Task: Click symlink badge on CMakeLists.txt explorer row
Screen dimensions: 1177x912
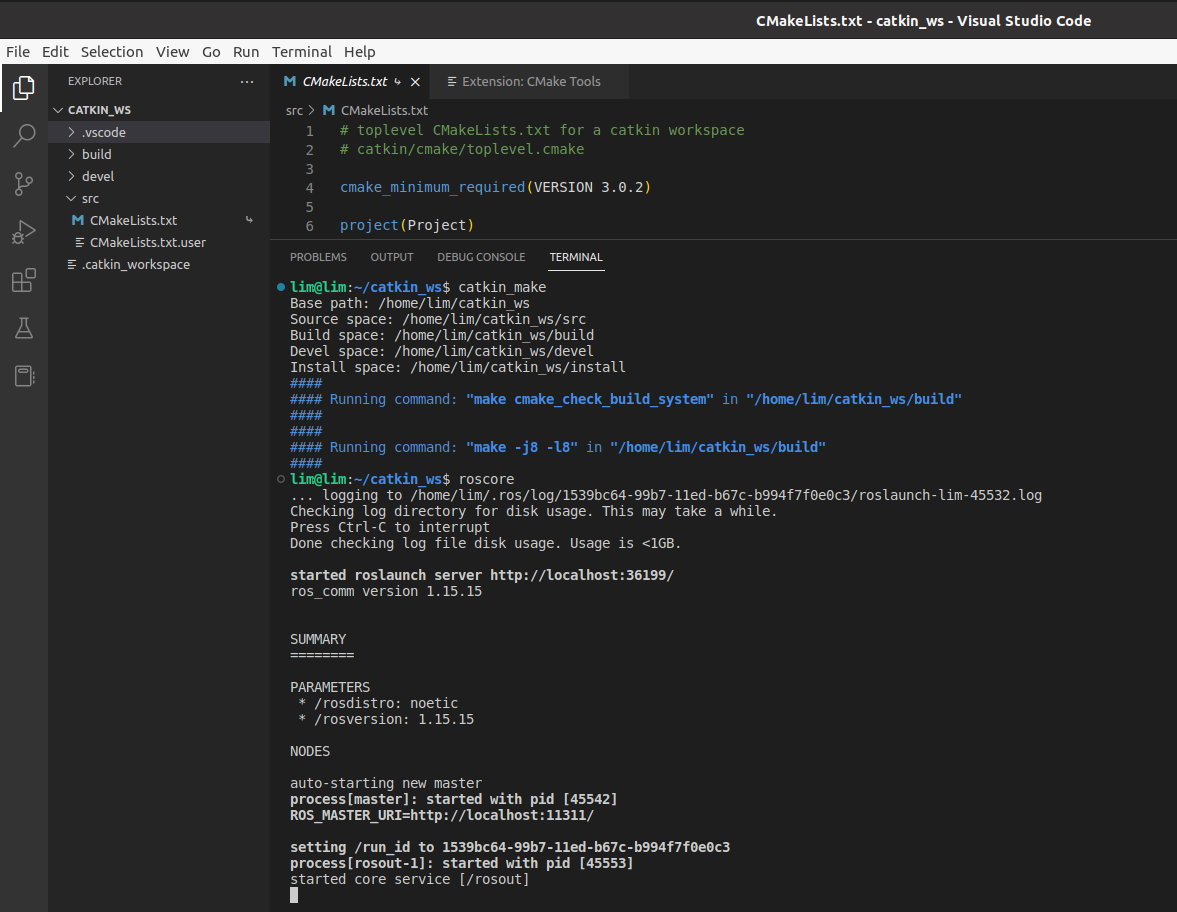Action: tap(249, 220)
